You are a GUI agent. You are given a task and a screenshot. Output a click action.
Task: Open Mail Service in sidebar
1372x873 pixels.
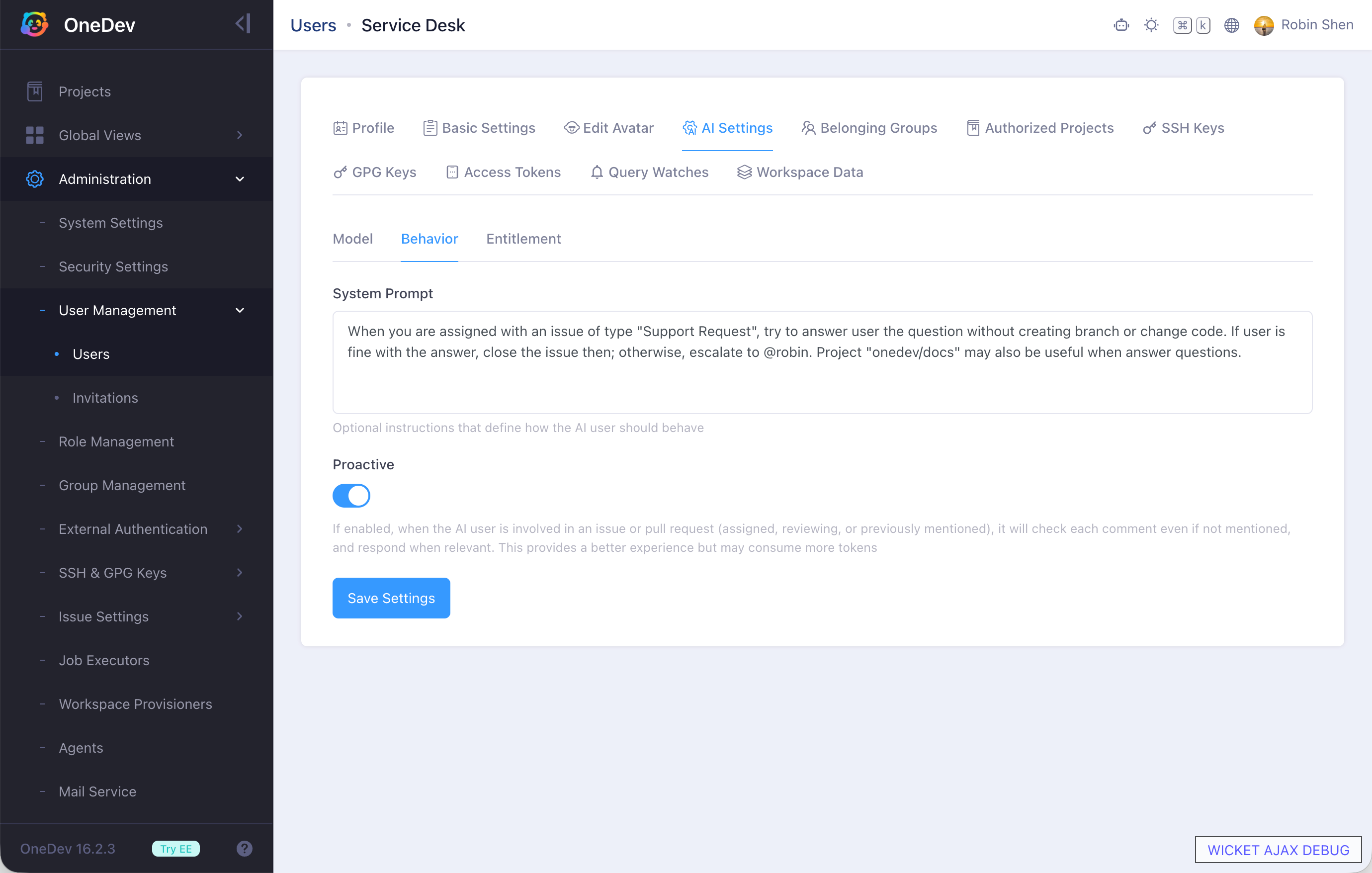[x=97, y=791]
